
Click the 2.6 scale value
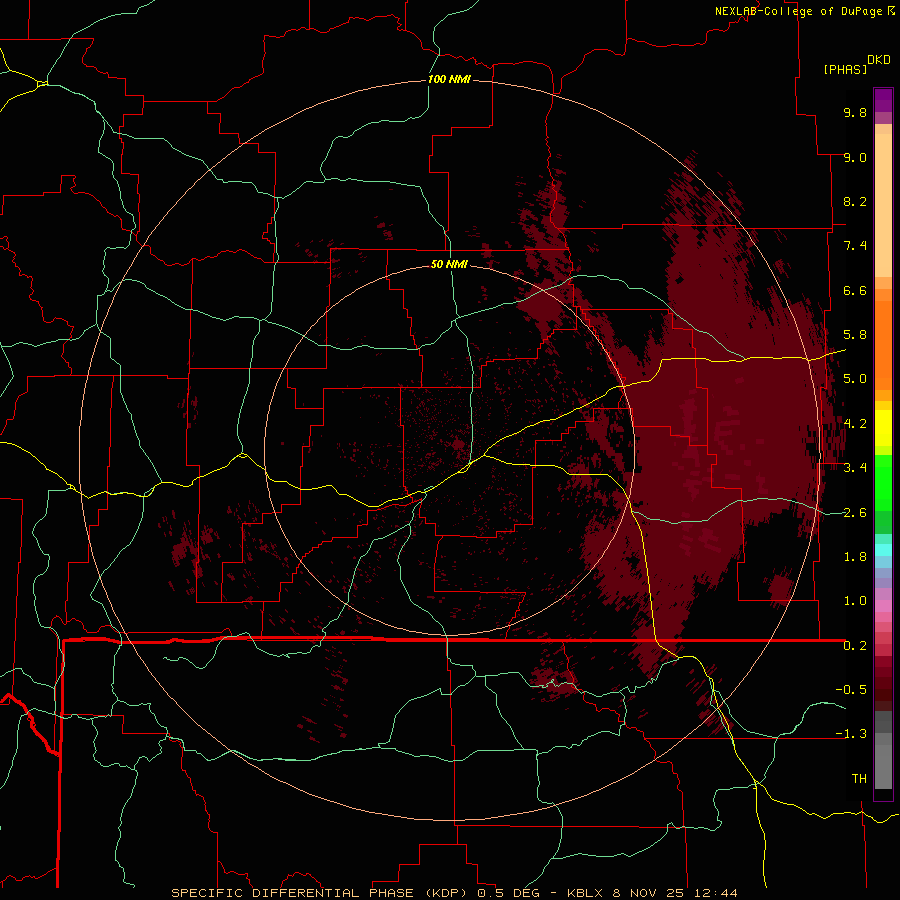tap(855, 513)
